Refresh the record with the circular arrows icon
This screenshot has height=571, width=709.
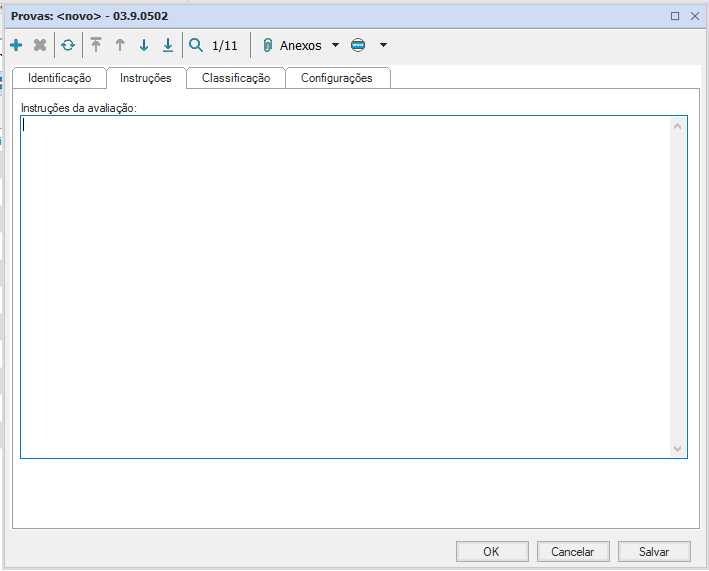click(68, 45)
